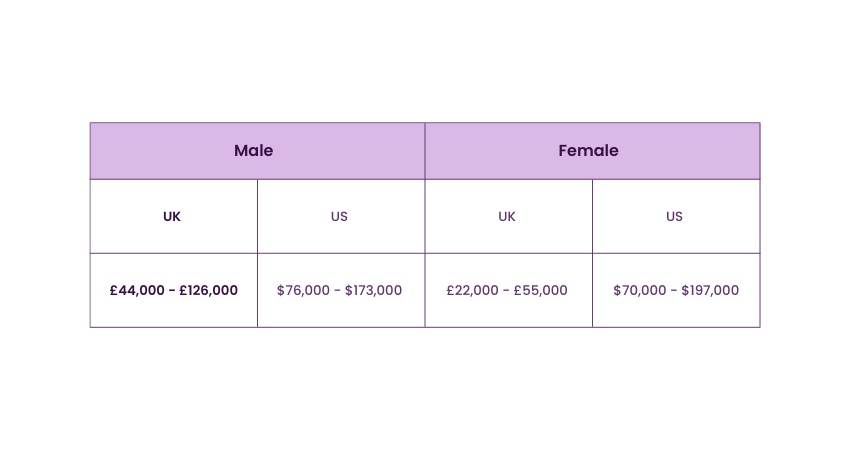Click the £126,000 figure
Viewport: 850px width, 450px height.
tap(209, 291)
